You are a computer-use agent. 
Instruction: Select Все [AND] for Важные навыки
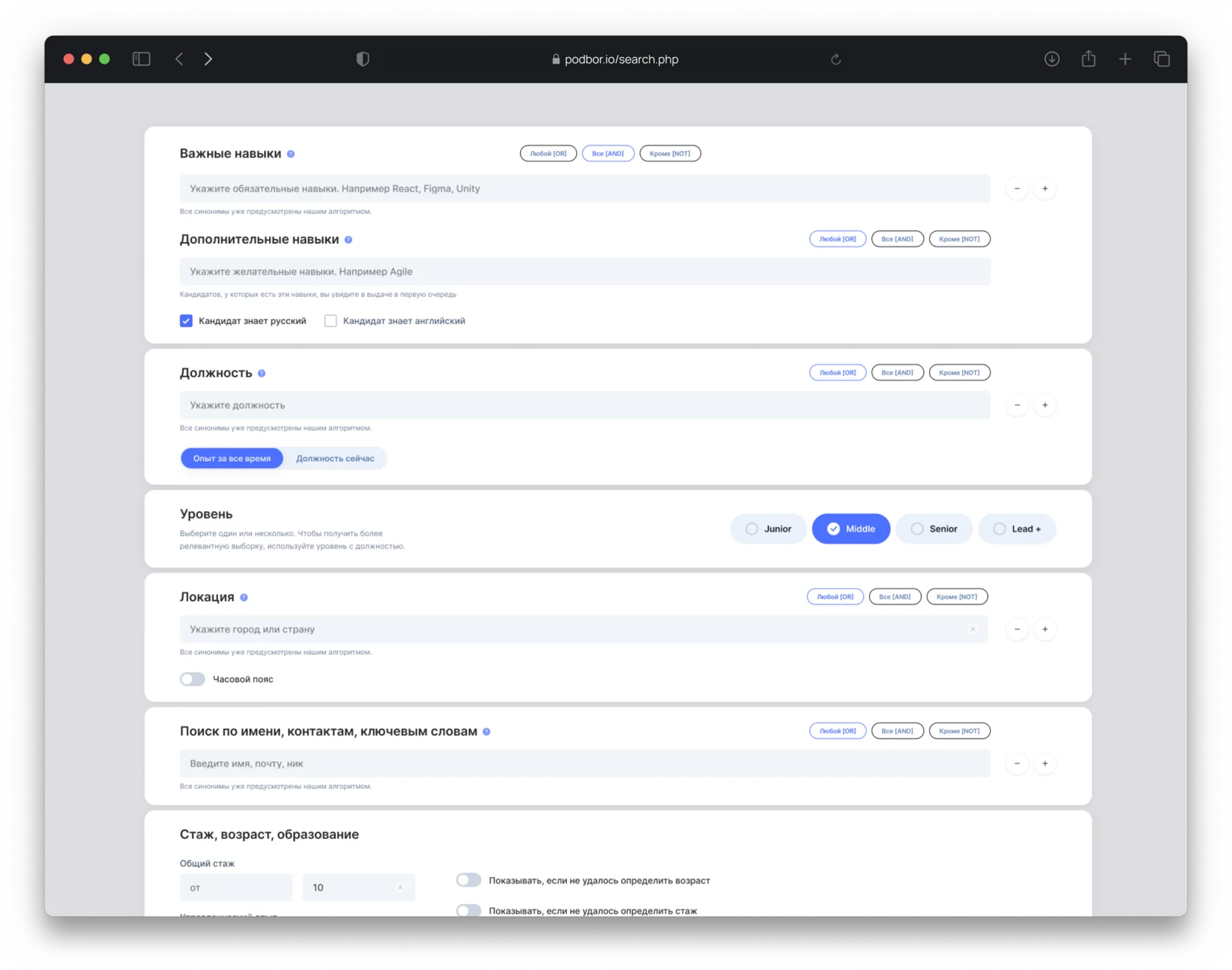click(608, 153)
